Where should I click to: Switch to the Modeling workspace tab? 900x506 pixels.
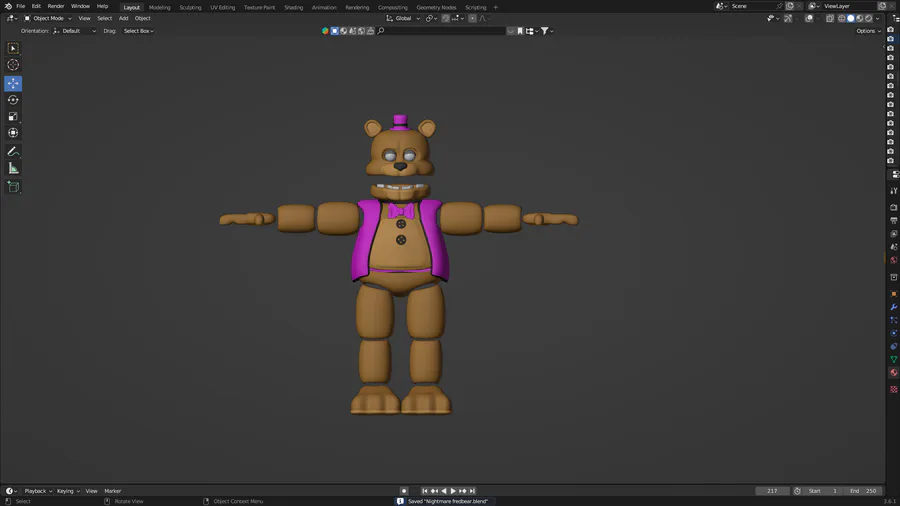tap(160, 7)
